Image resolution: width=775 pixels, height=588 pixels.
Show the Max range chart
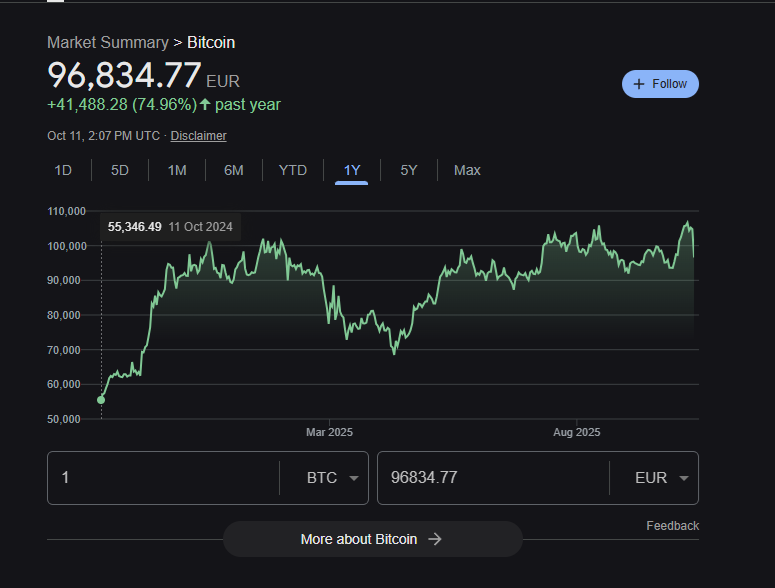tap(467, 170)
